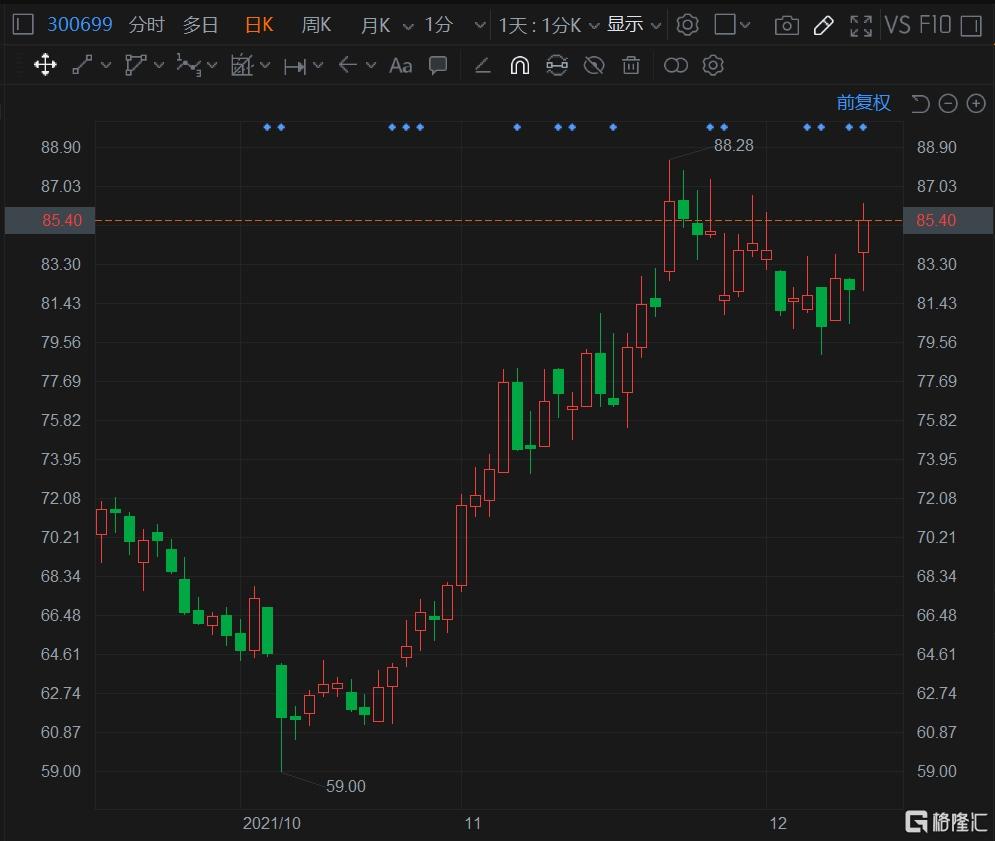The height and width of the screenshot is (841, 995).
Task: Zoom in chart with plus button
Action: click(976, 103)
